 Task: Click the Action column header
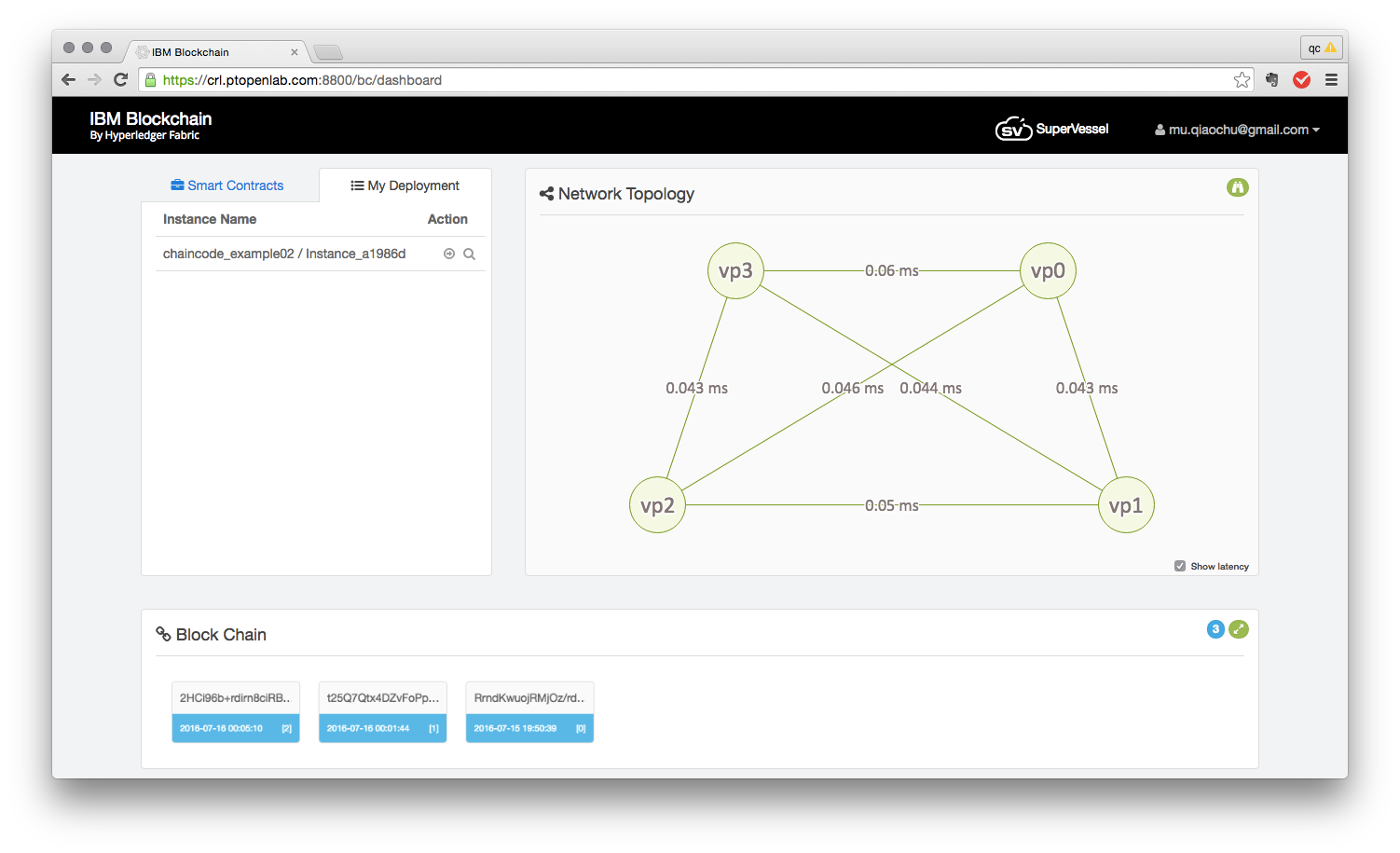(447, 219)
